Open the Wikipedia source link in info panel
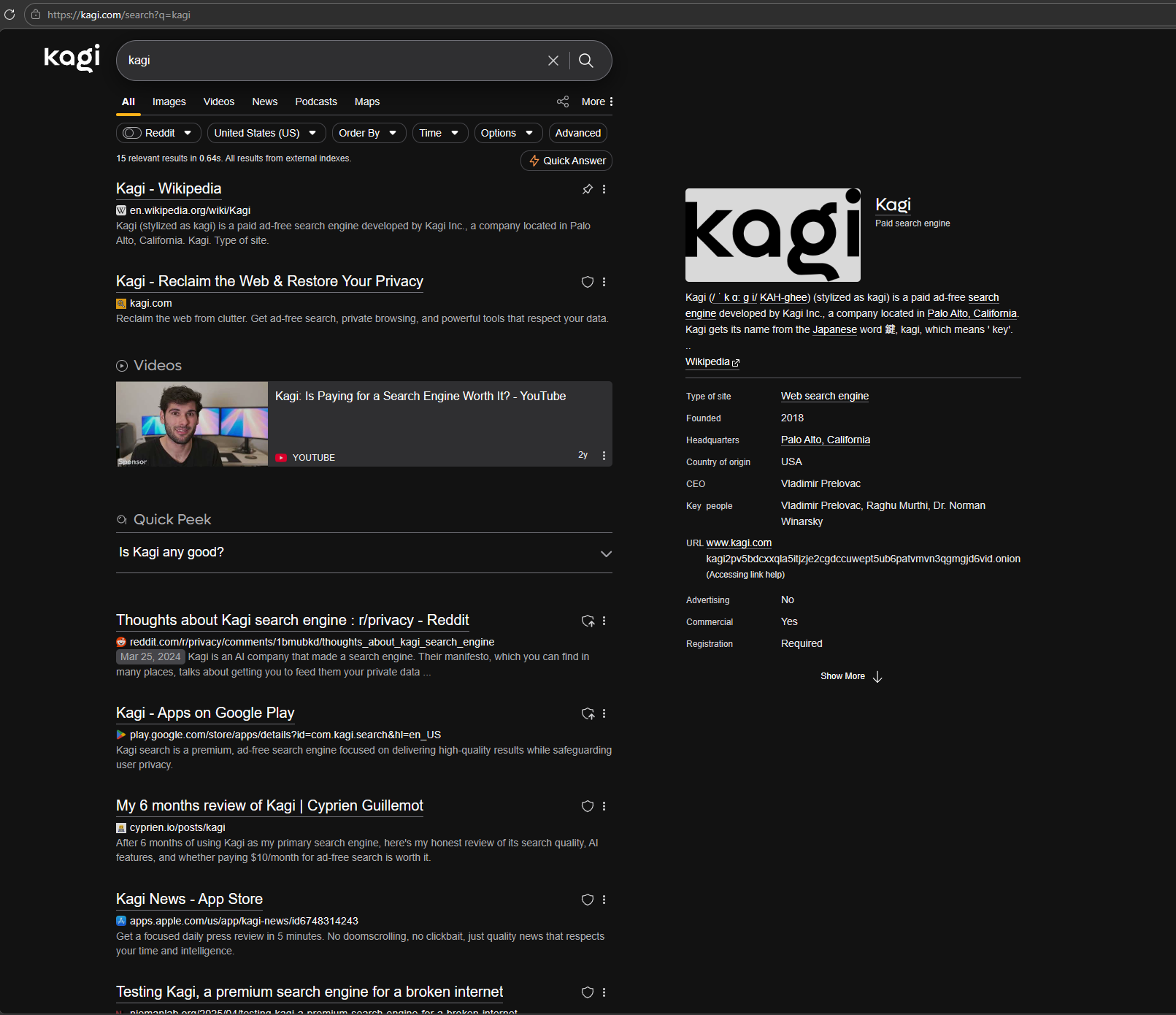Viewport: 1176px width, 1015px height. 712,362
